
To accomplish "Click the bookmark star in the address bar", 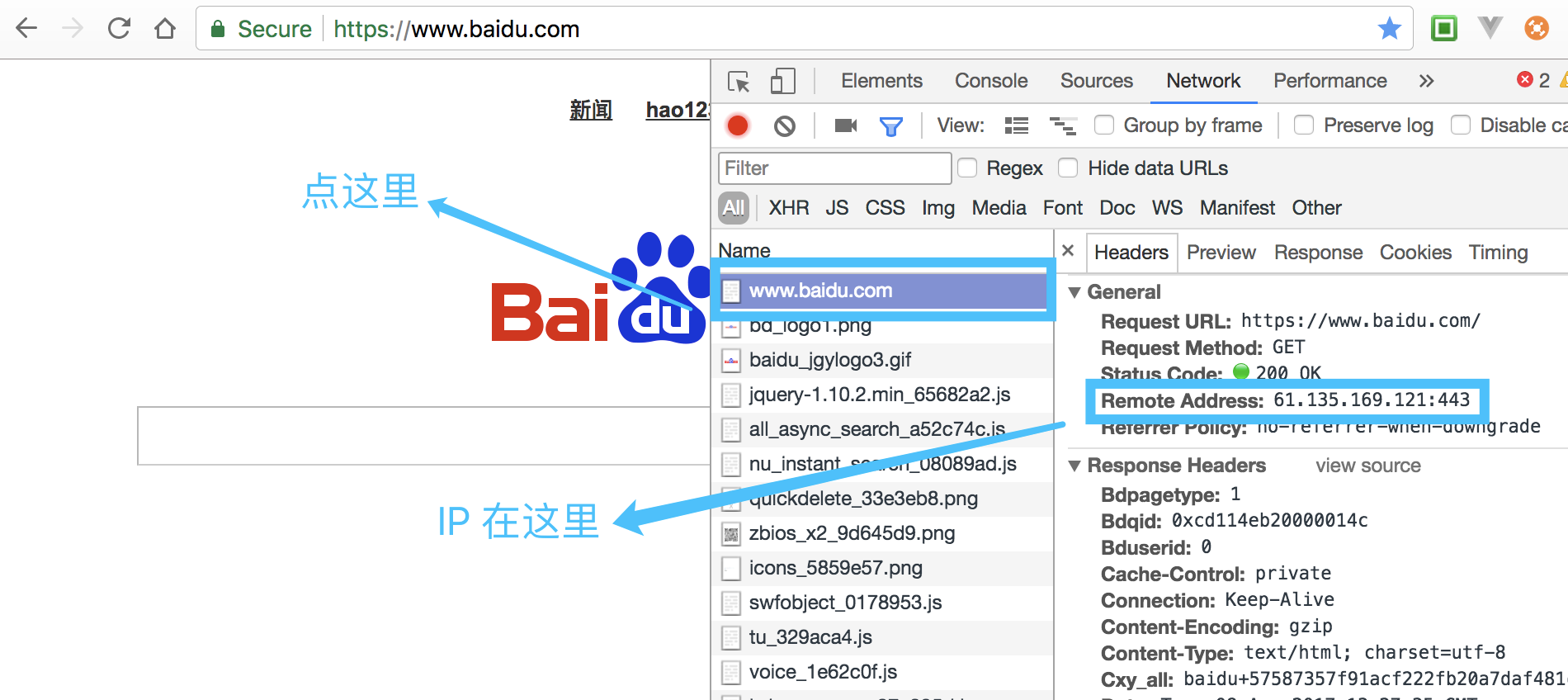I will pyautogui.click(x=1390, y=29).
